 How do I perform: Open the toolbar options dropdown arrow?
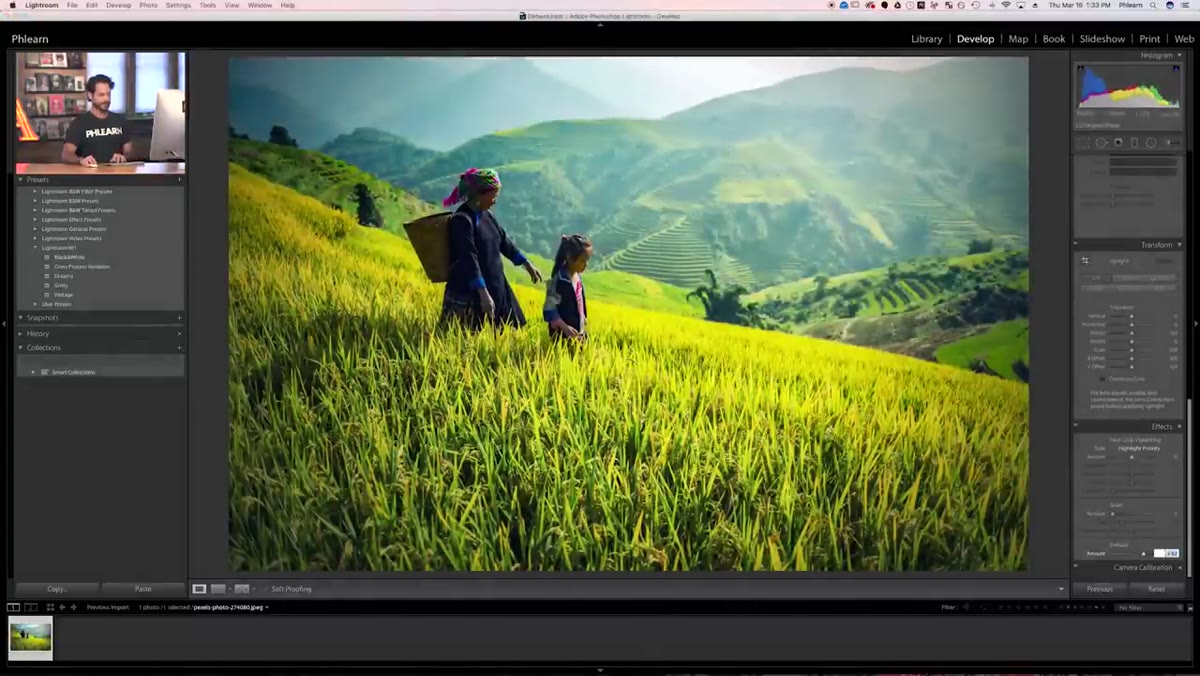1061,589
